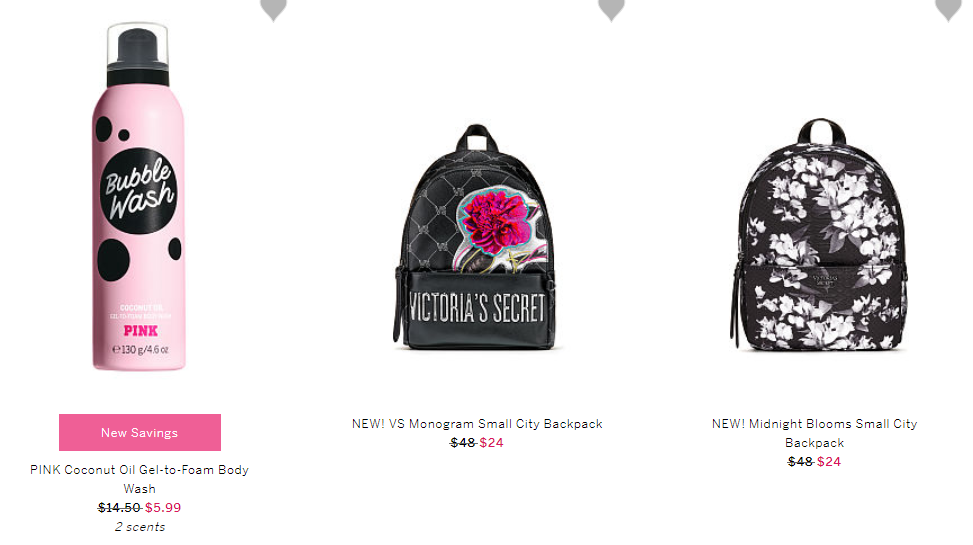Click the crossed-out $14.50 original price

point(119,508)
